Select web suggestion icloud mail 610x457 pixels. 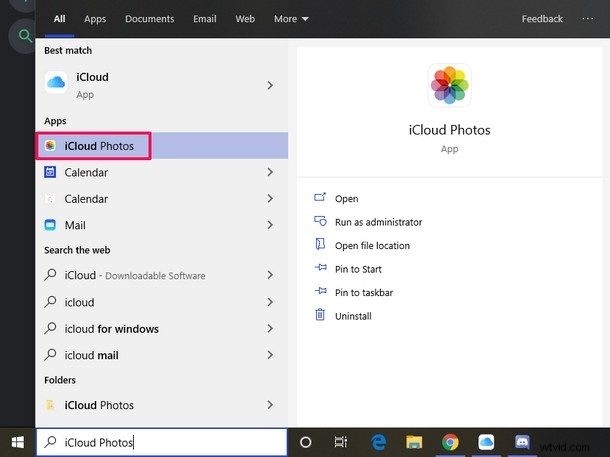(161, 355)
